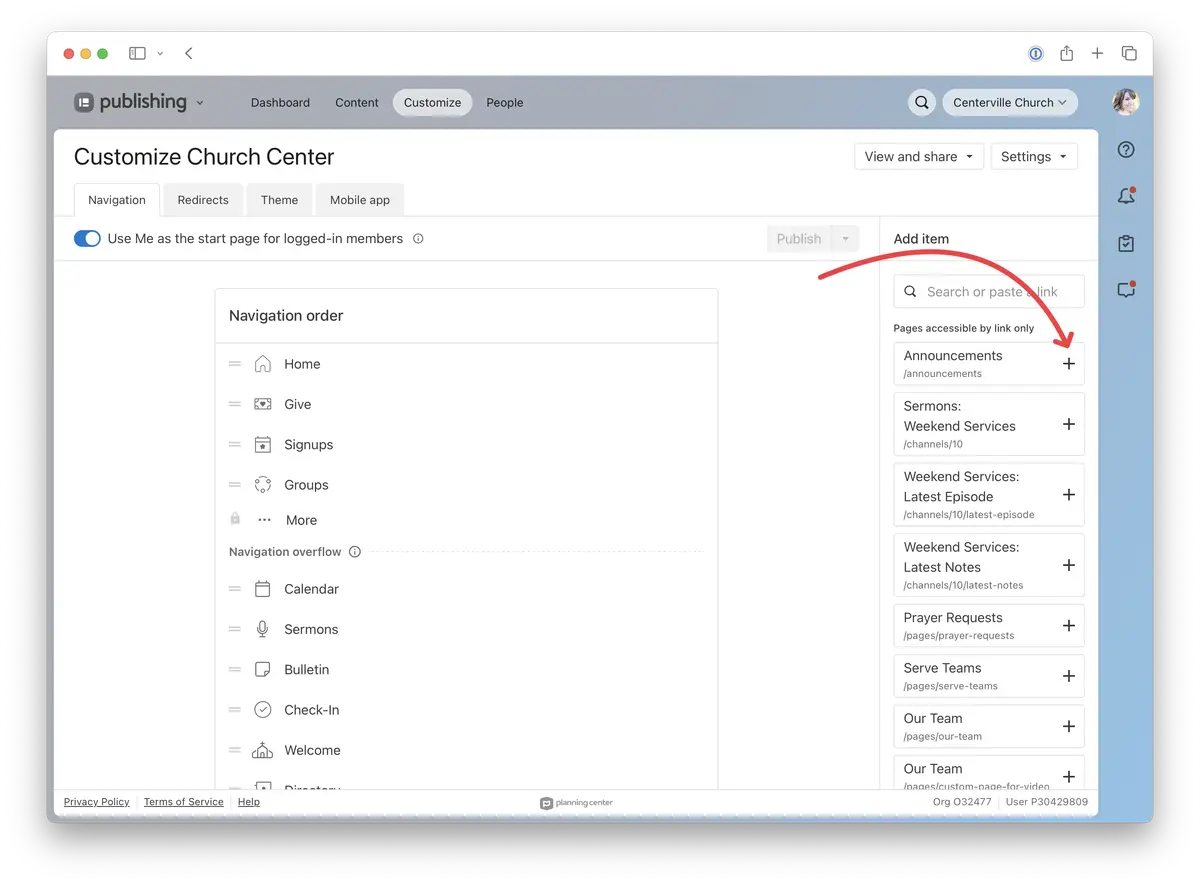Show info about start page option
The height and width of the screenshot is (885, 1200).
(x=418, y=239)
